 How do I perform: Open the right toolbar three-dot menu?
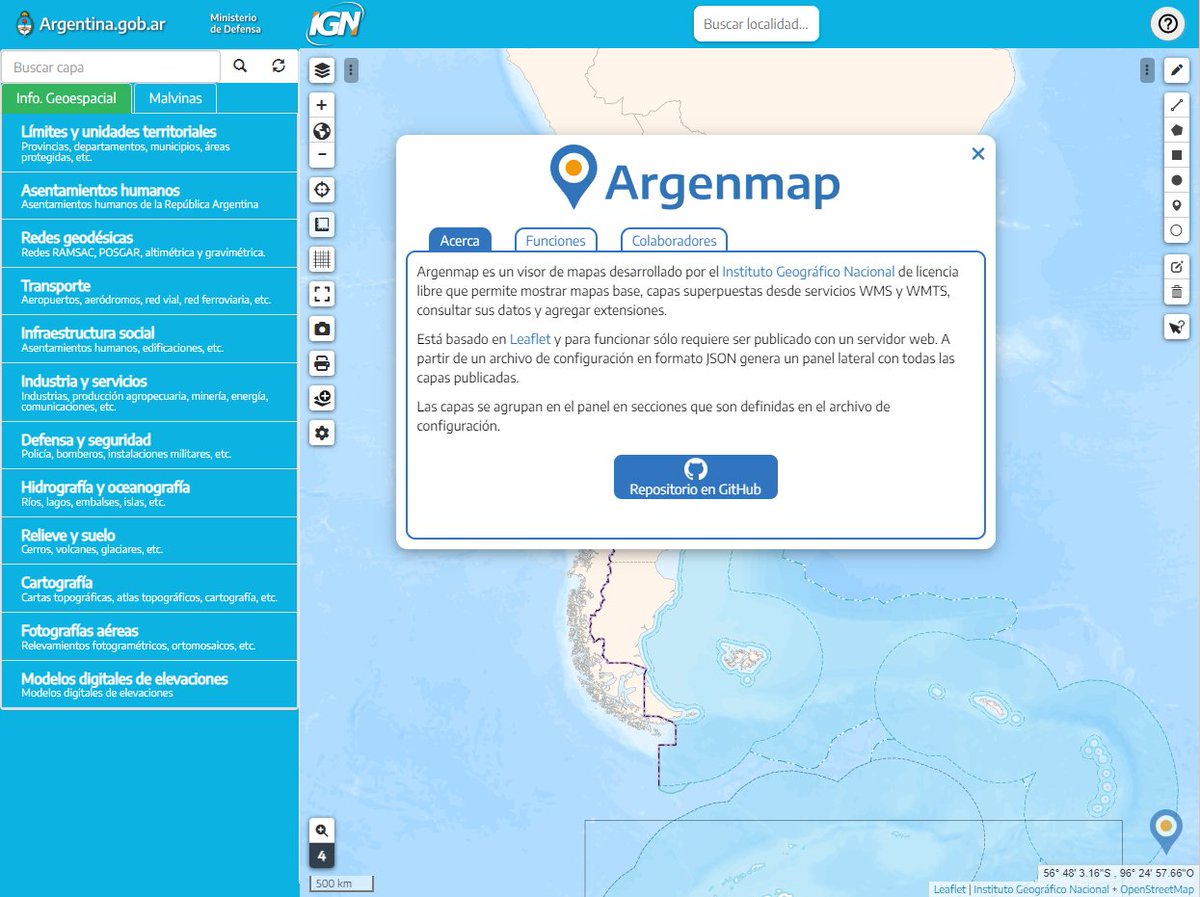1147,71
